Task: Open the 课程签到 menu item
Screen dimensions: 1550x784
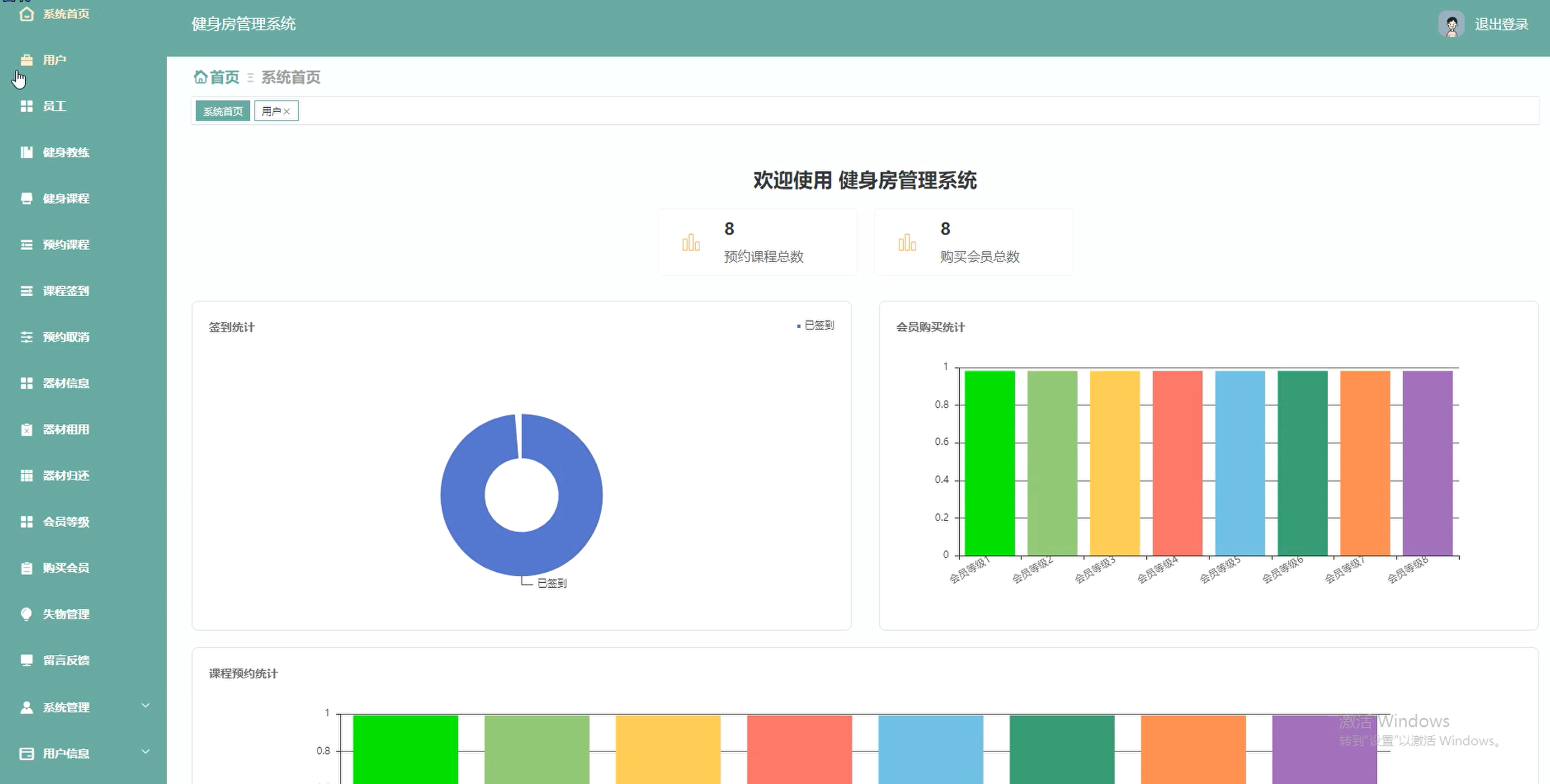Action: [x=83, y=291]
